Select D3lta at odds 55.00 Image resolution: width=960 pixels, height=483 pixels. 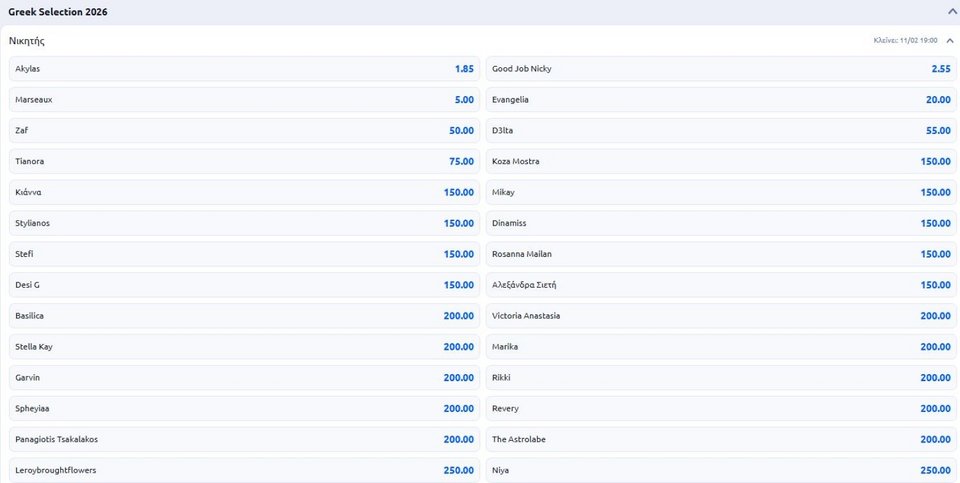[720, 131]
